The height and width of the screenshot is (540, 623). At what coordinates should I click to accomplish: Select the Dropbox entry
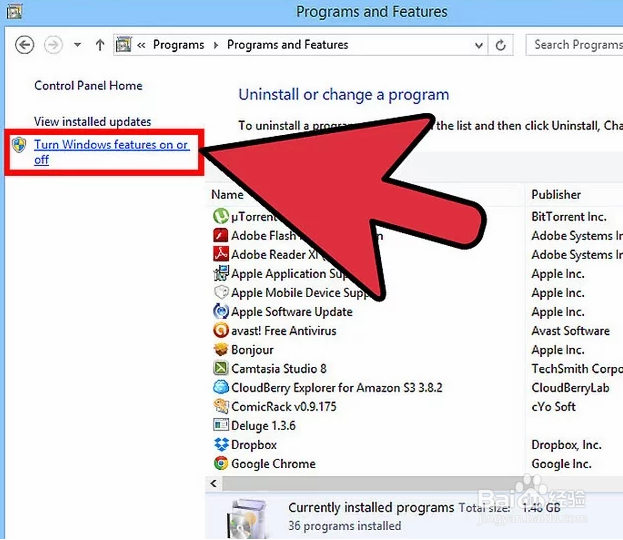[x=254, y=445]
